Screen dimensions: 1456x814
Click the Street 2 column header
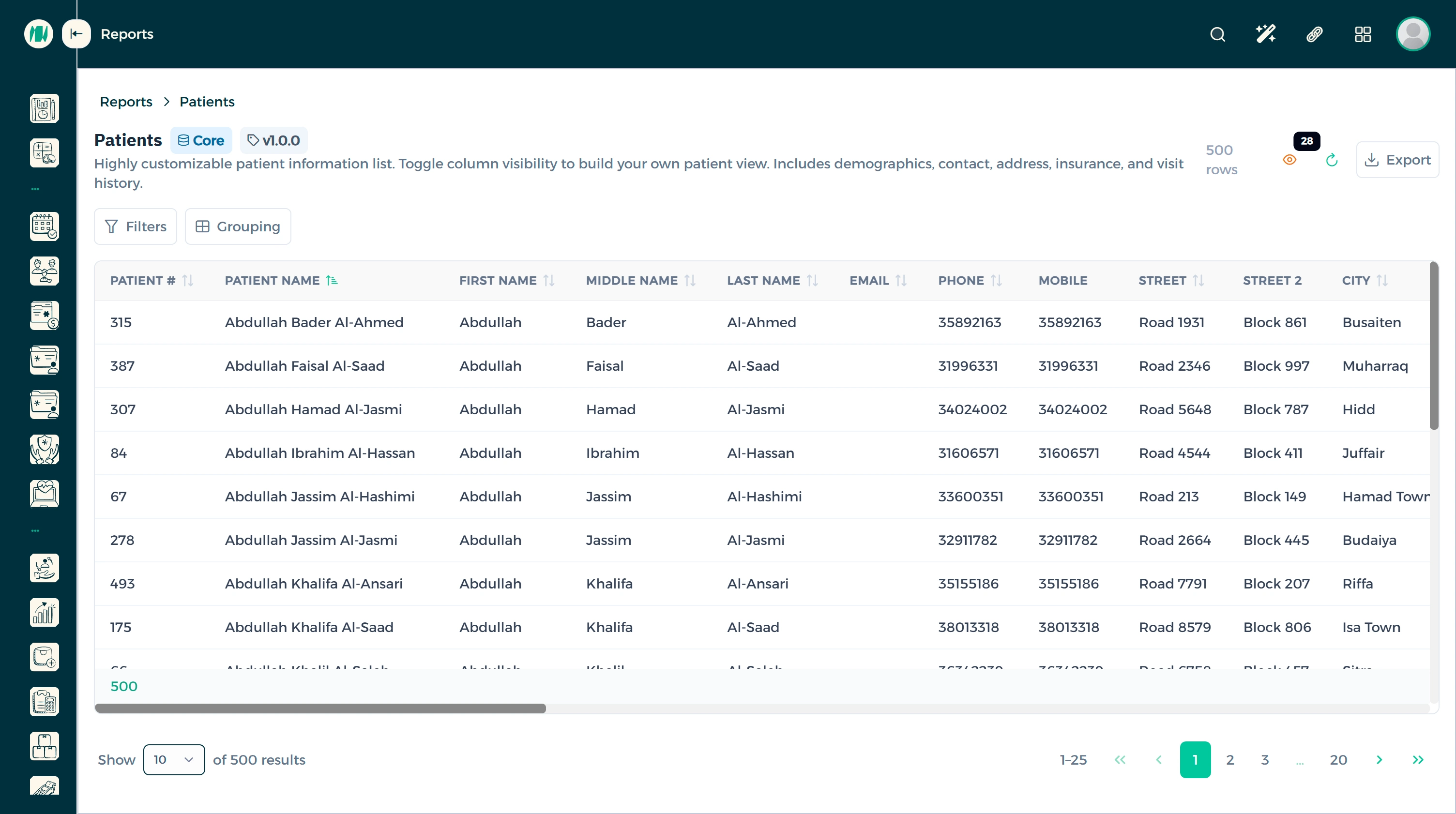click(1272, 280)
